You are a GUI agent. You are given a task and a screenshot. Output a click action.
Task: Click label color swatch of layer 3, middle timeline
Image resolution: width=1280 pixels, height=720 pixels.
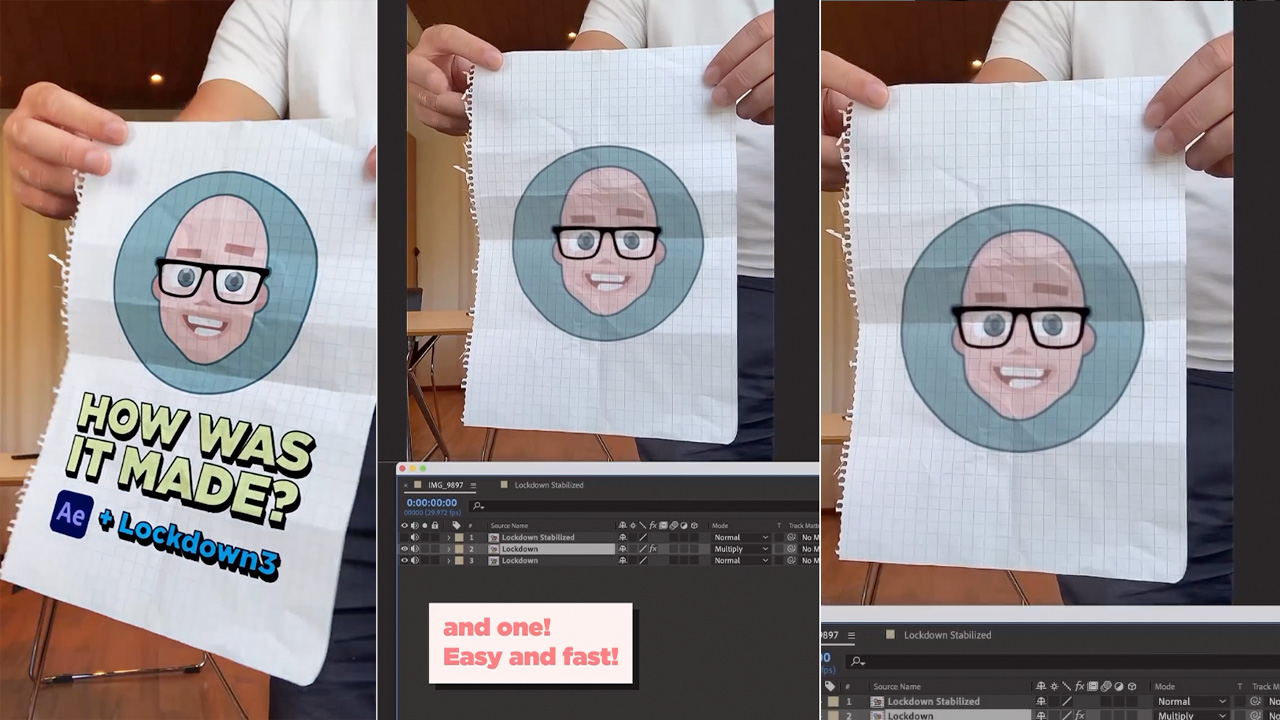[459, 561]
